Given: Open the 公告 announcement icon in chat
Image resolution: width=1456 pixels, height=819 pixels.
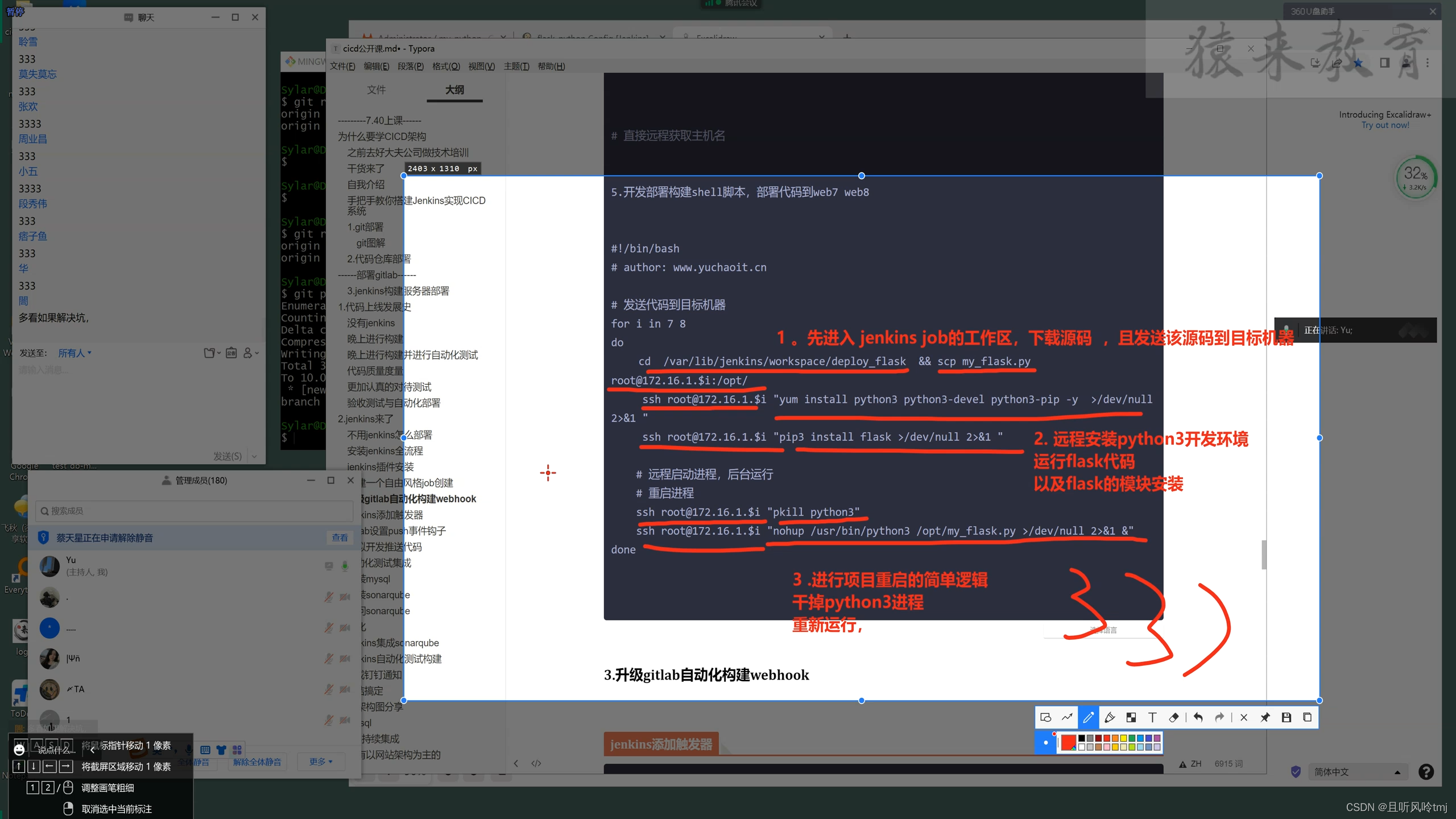Looking at the screenshot, I should coord(231,353).
